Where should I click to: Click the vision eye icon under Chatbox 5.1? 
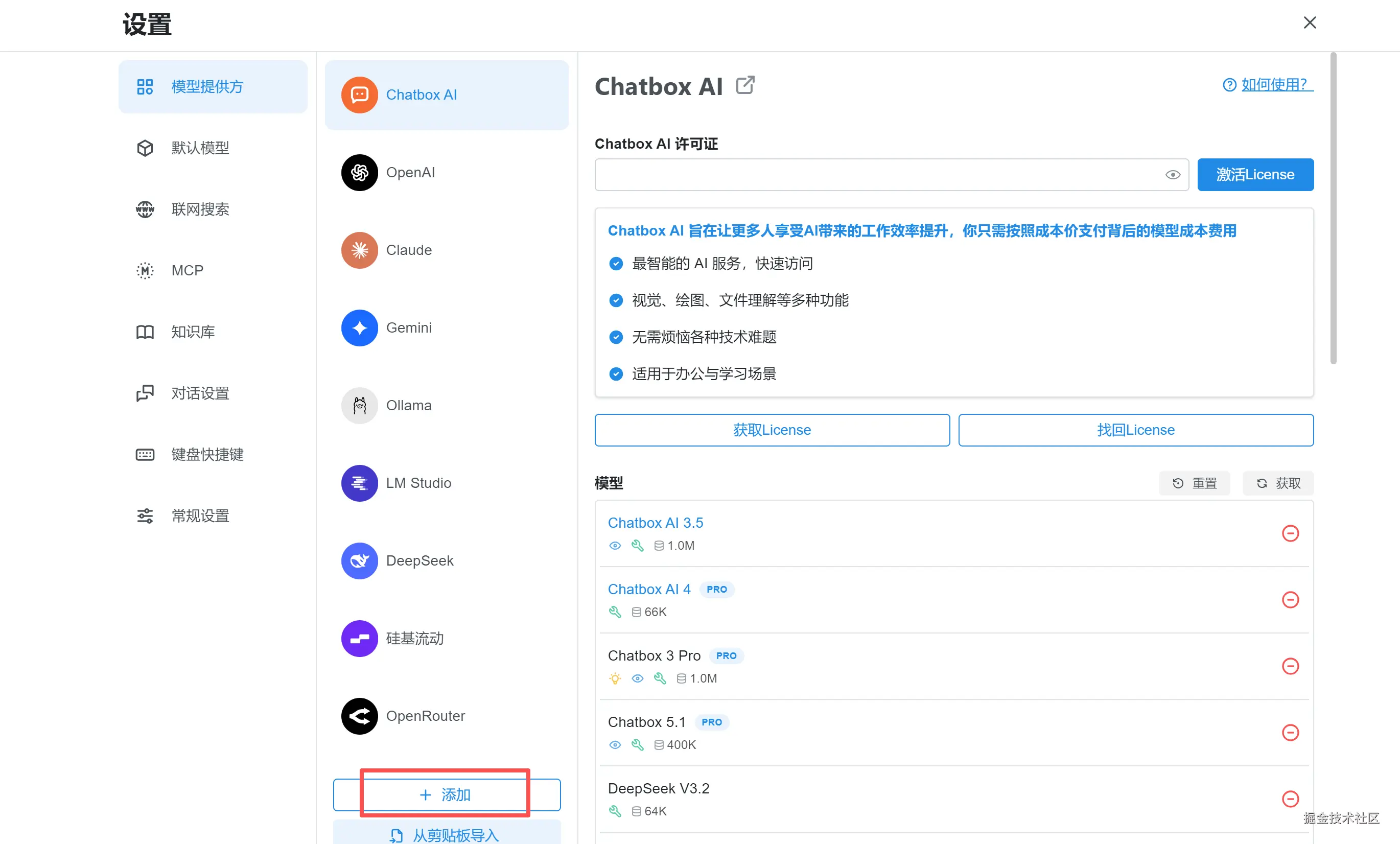(x=615, y=745)
